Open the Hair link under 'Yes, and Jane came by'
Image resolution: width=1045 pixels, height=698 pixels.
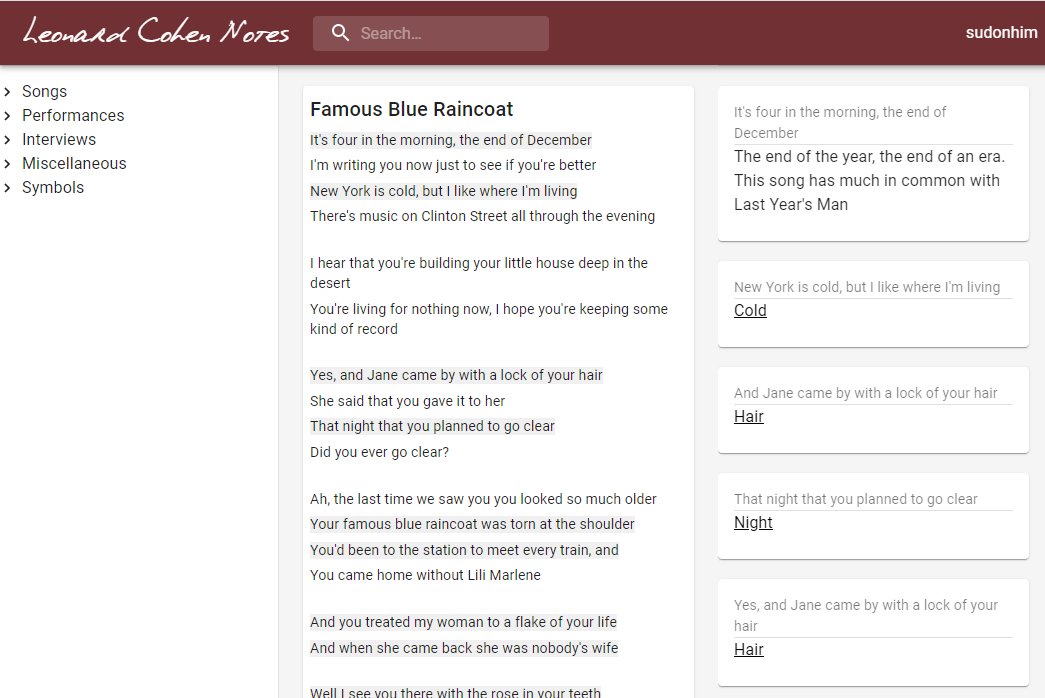coord(748,649)
